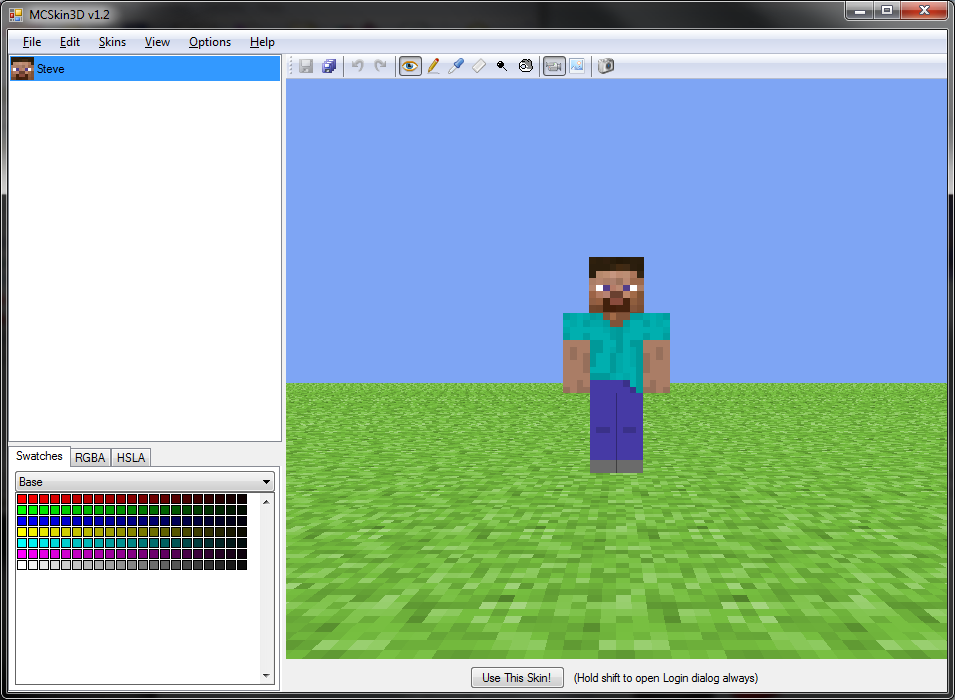955x700 pixels.
Task: Click the Use This Skin! button
Action: point(516,678)
